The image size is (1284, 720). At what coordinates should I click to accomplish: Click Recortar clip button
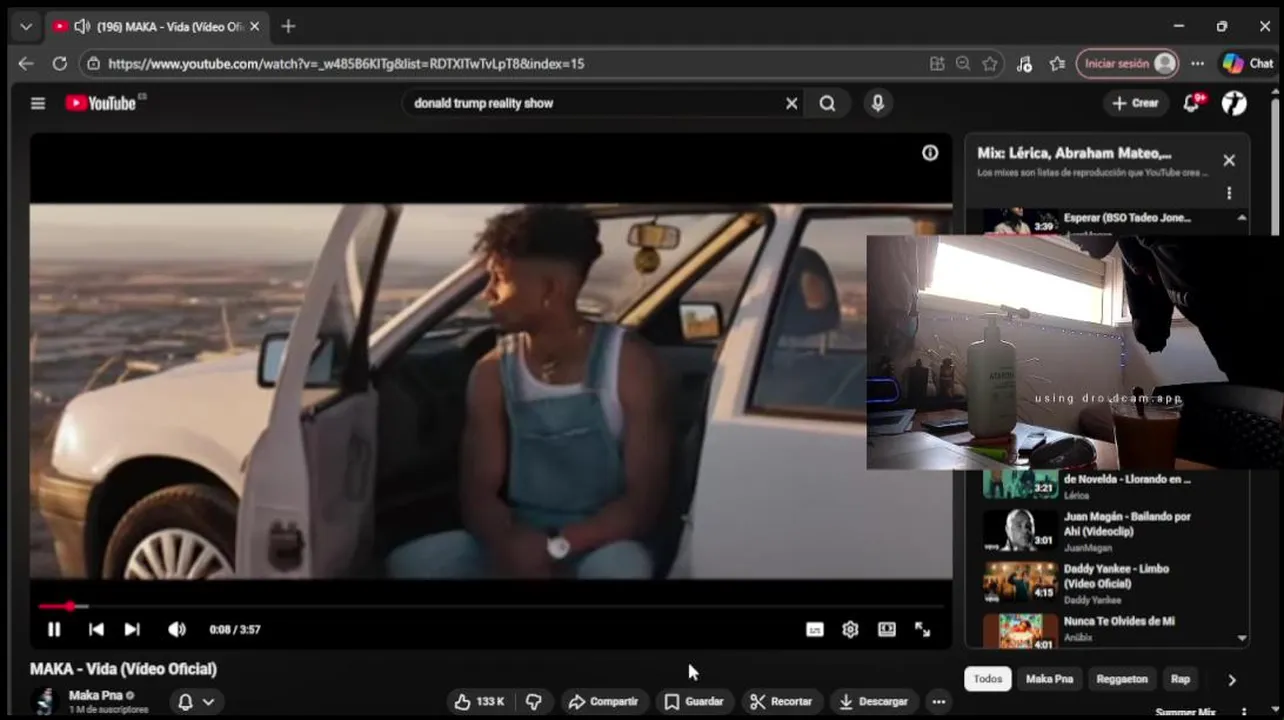click(x=782, y=702)
